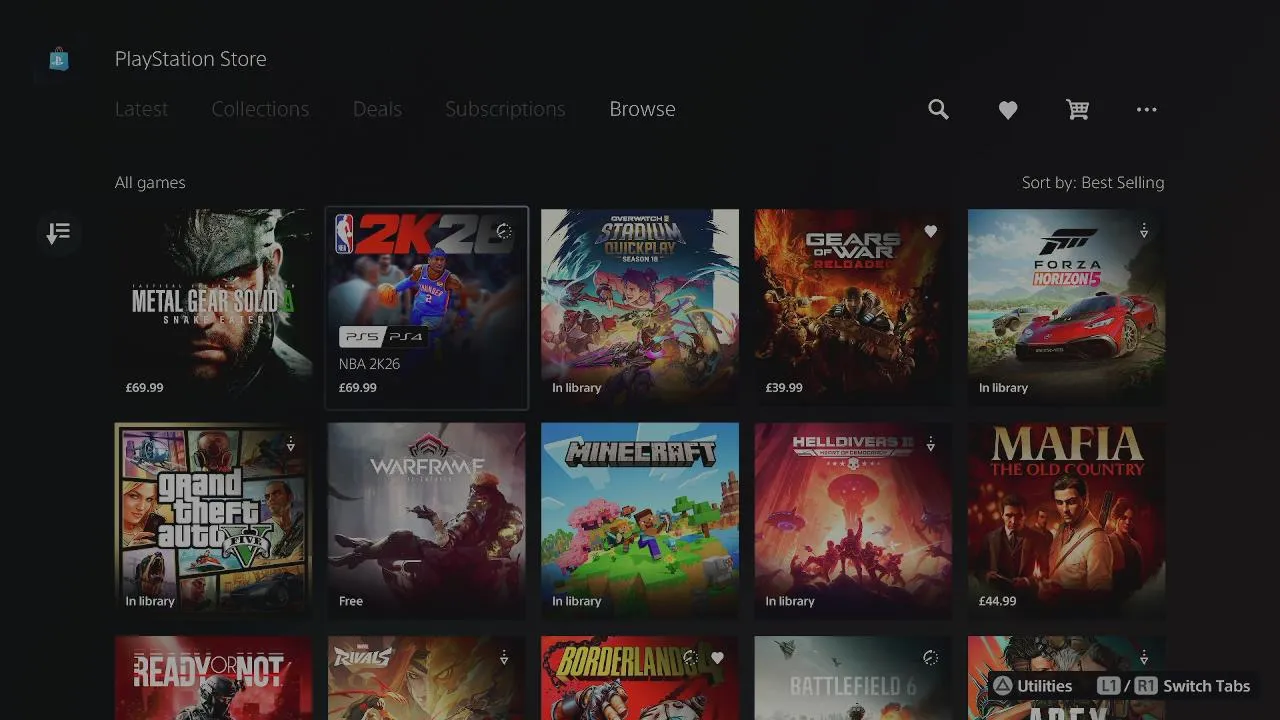This screenshot has height=720, width=1280.
Task: Click heart icon on Gears of War tile
Action: [931, 231]
